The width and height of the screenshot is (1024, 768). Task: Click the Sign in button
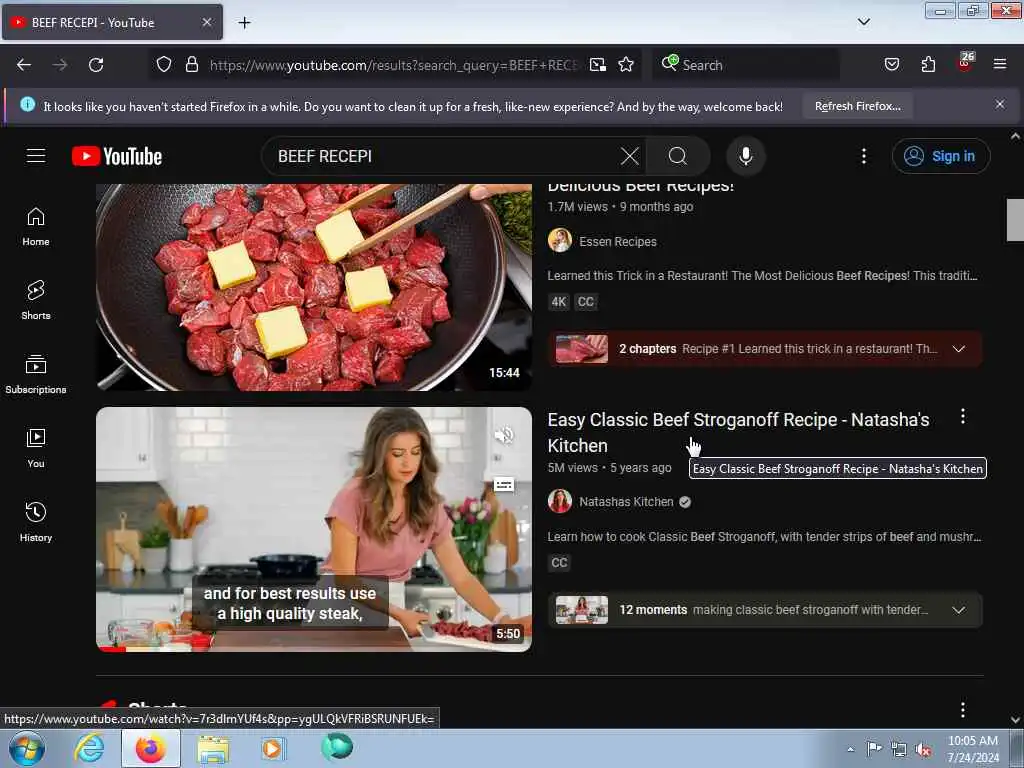tap(941, 156)
